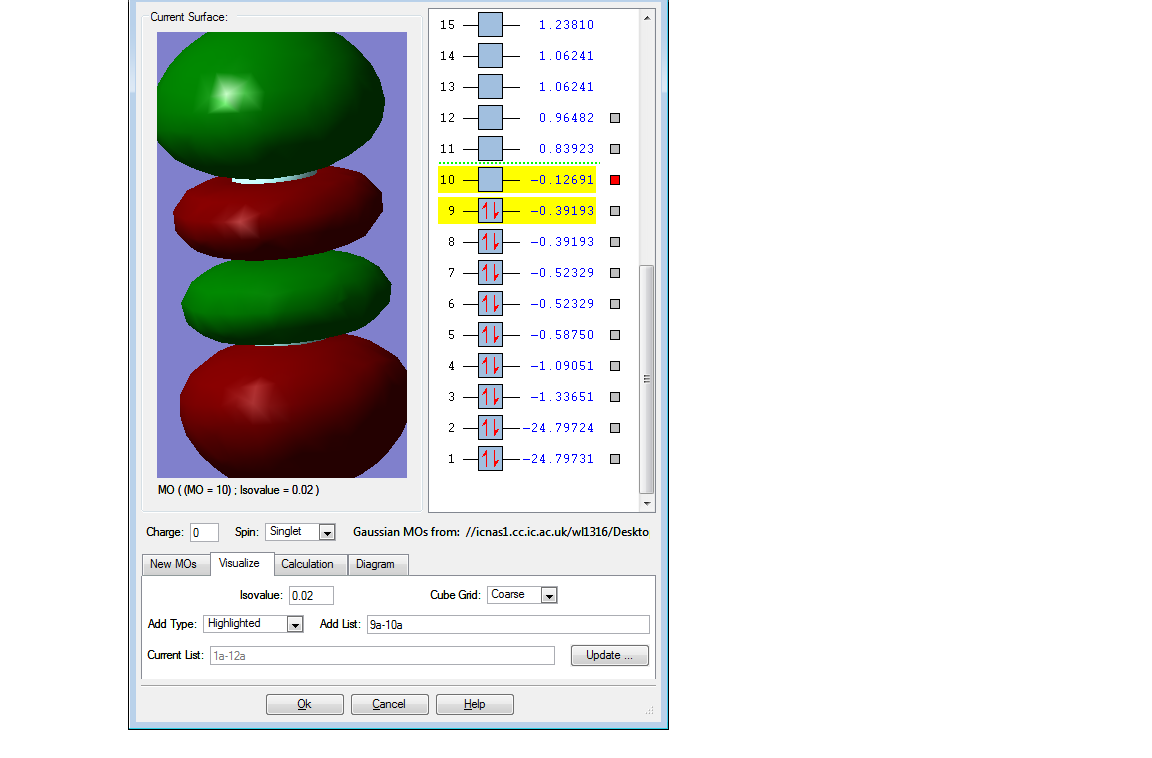Toggle the surface marker for orbital 3
The image size is (1152, 758).
click(616, 397)
